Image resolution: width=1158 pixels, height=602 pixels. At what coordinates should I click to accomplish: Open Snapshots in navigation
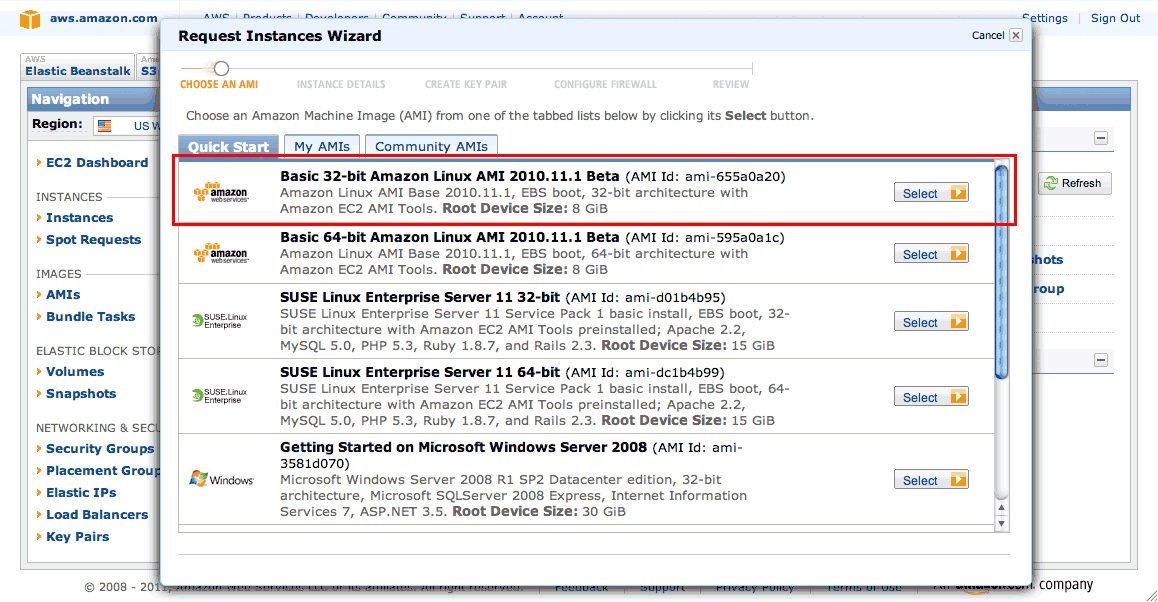coord(80,394)
